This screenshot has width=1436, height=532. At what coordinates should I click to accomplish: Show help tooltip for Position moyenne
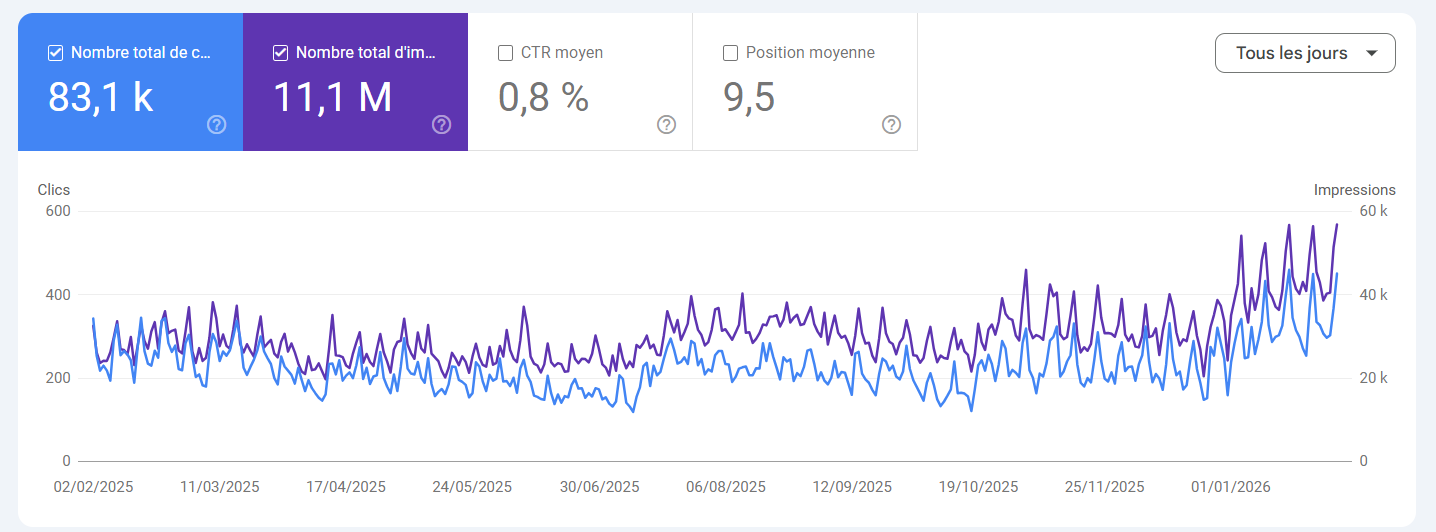[x=891, y=125]
